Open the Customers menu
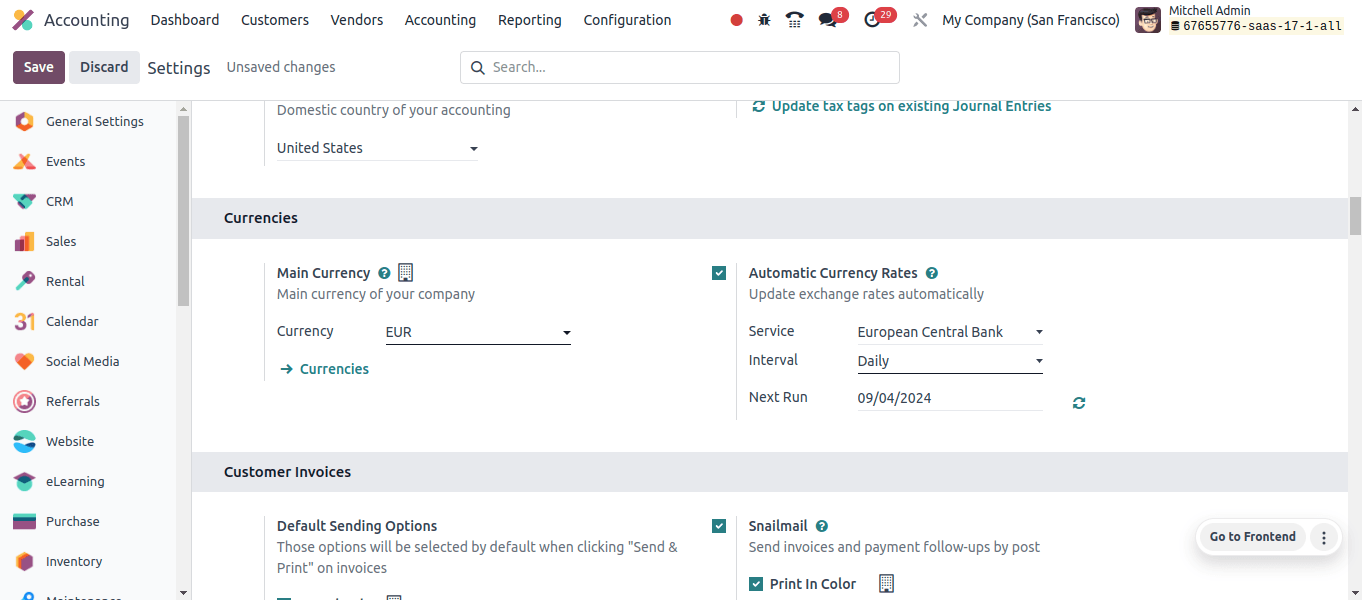 (275, 20)
